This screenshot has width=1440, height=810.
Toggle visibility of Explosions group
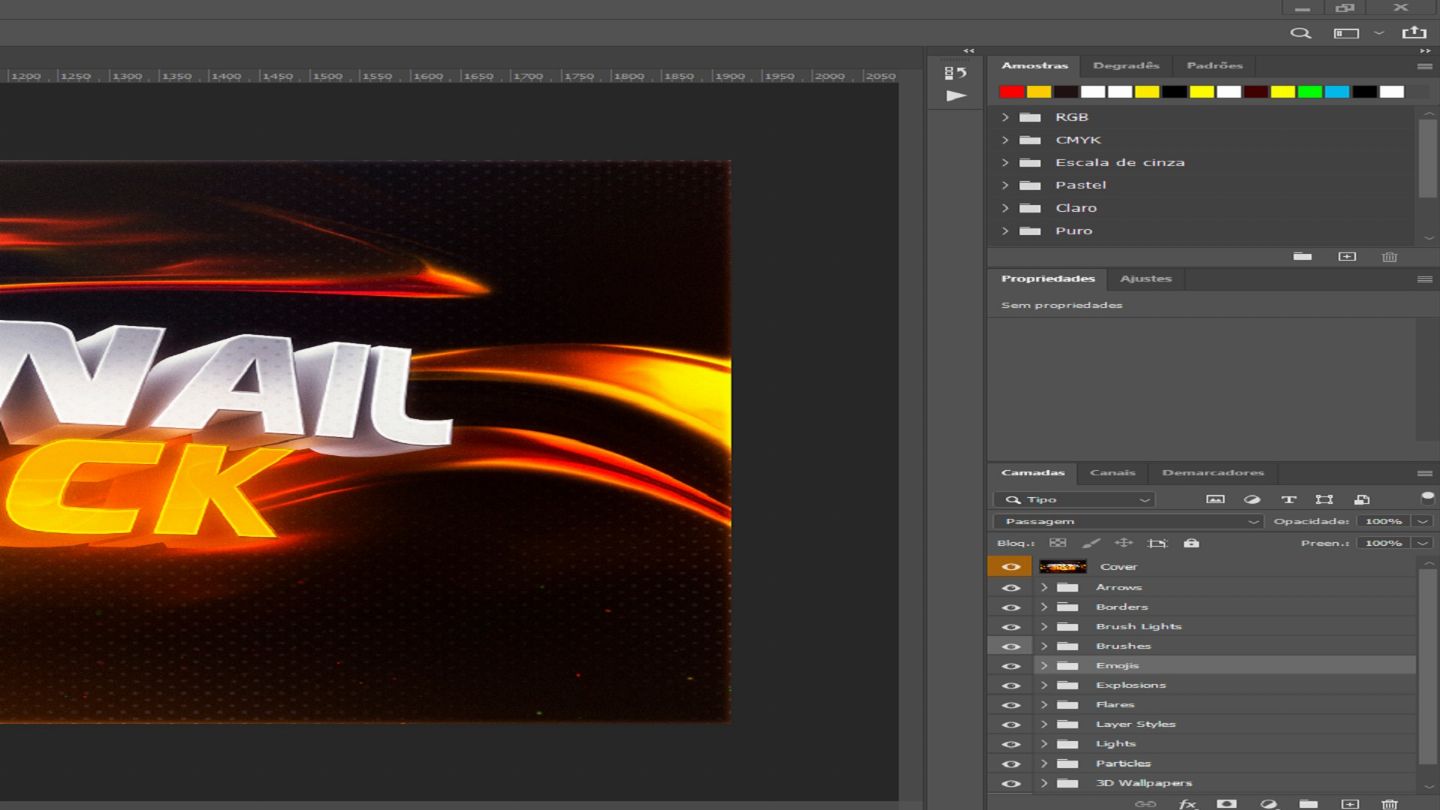pos(1011,685)
